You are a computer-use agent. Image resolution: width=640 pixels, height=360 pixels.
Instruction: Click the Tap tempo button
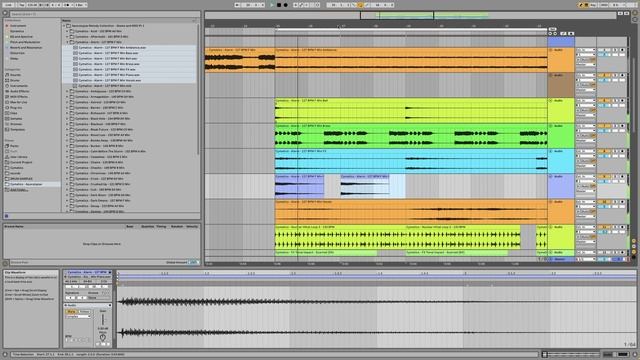tap(22, 5)
